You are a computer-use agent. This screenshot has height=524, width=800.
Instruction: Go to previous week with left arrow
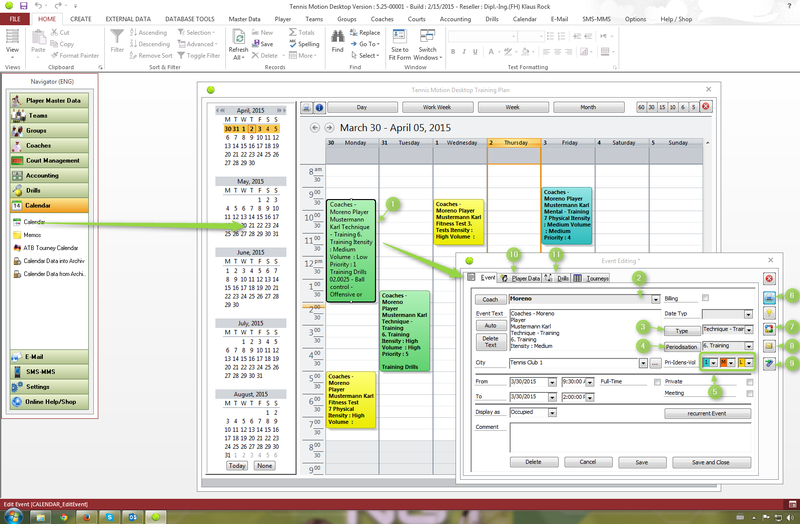pyautogui.click(x=316, y=128)
